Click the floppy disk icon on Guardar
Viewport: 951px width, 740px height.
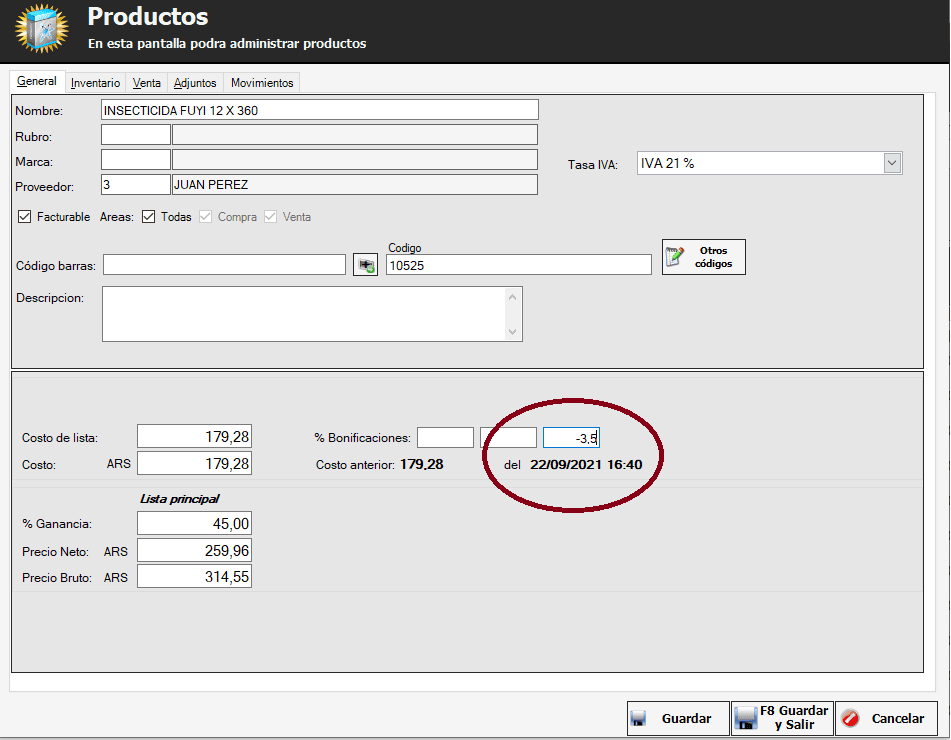639,718
